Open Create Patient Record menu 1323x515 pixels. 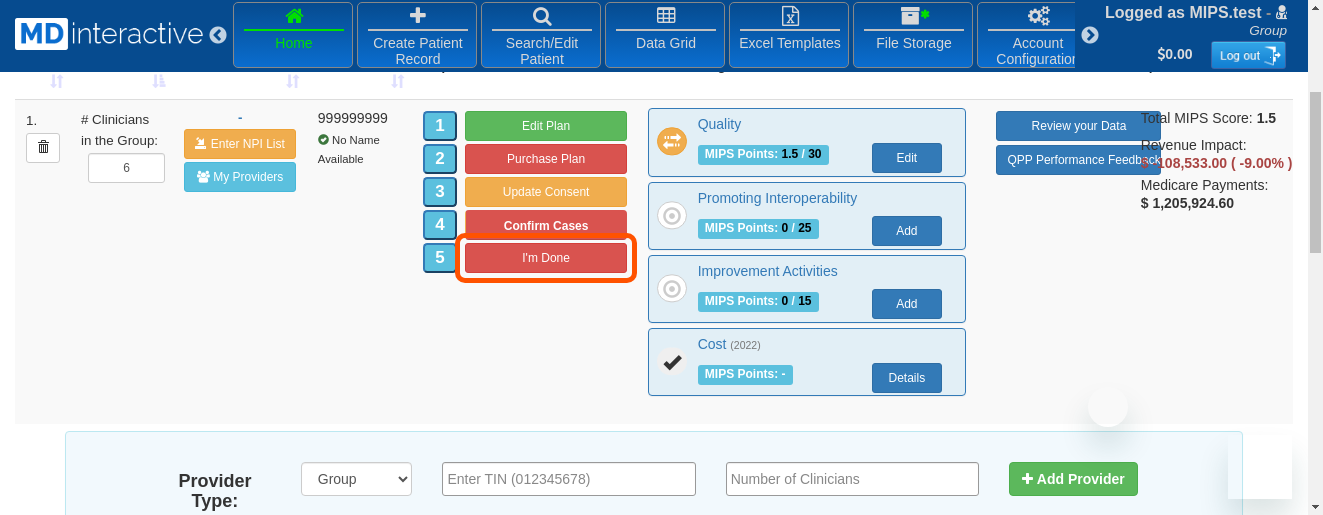(417, 35)
